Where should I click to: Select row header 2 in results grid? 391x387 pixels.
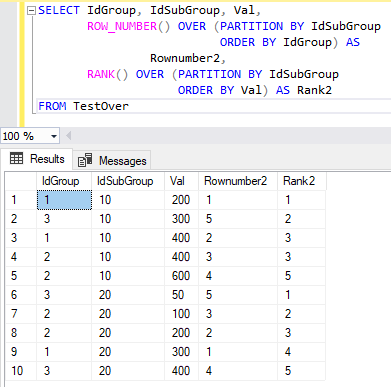pos(21,219)
